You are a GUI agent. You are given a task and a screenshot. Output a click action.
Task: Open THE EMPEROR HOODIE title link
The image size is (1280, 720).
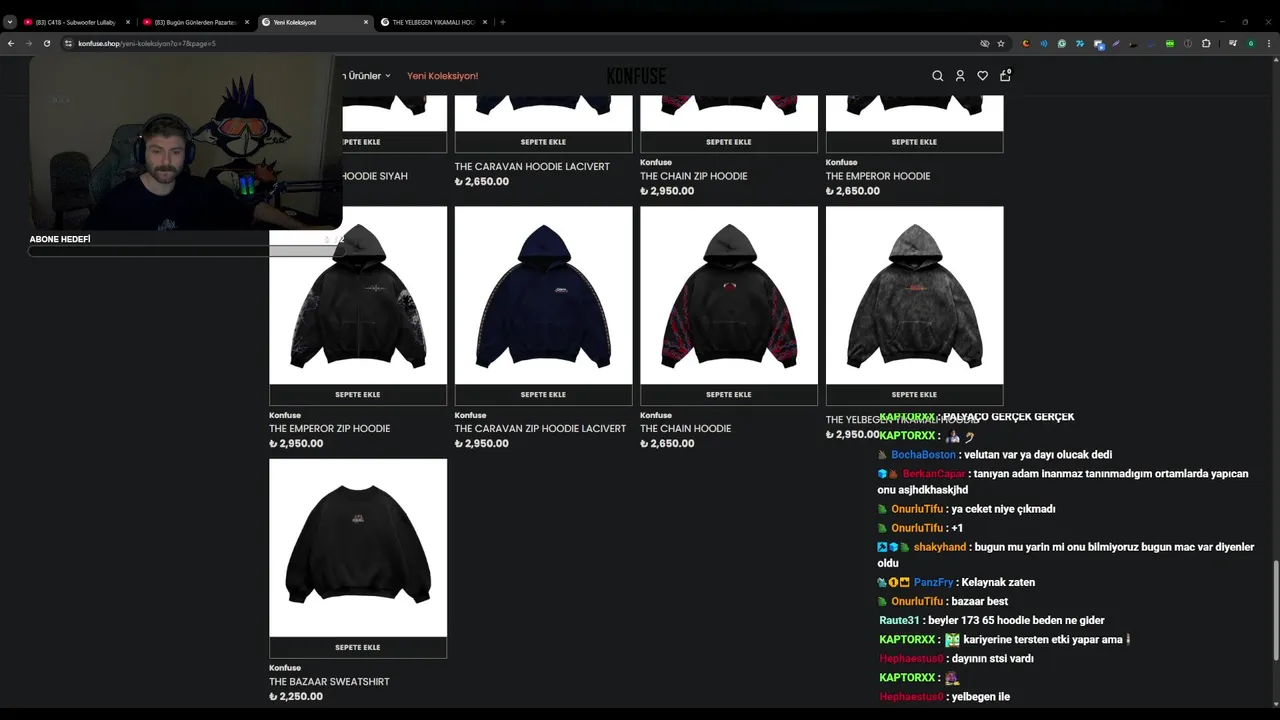(878, 176)
